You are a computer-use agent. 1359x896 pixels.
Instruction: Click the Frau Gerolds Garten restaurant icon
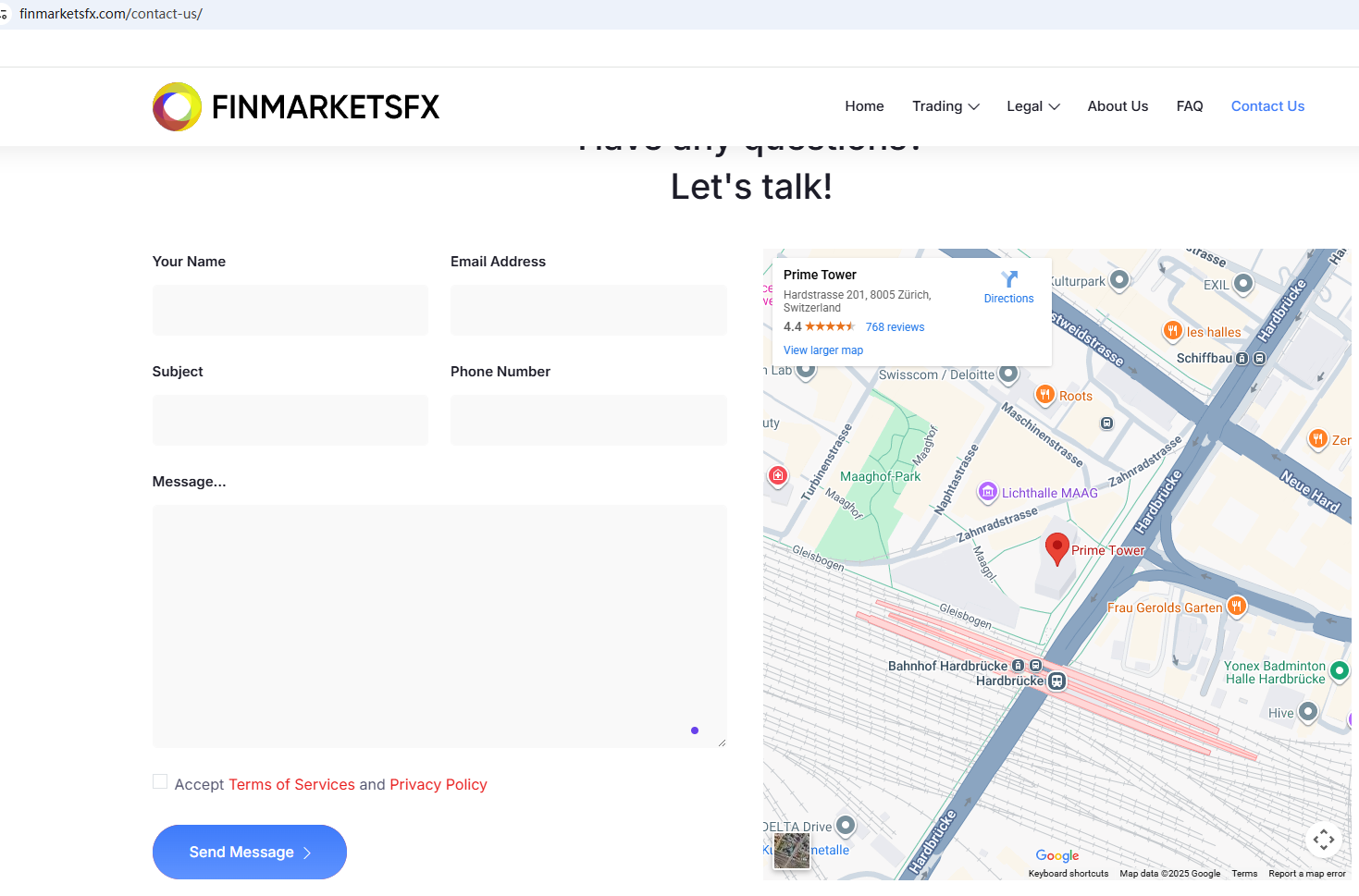tap(1237, 607)
